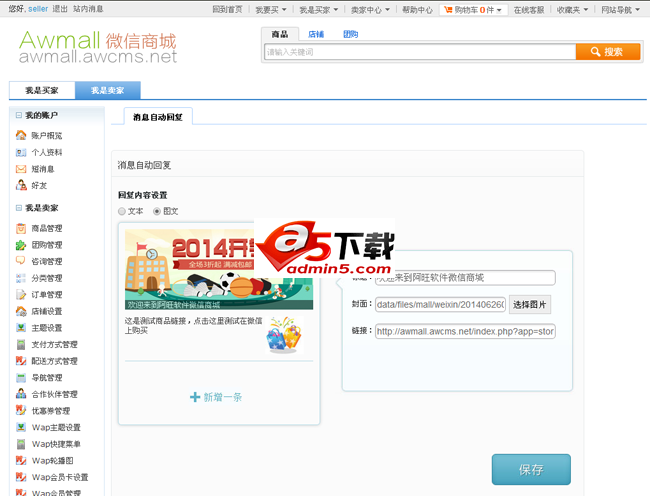Click the 选择图片 button
Screen dimensions: 650x496
tap(529, 305)
